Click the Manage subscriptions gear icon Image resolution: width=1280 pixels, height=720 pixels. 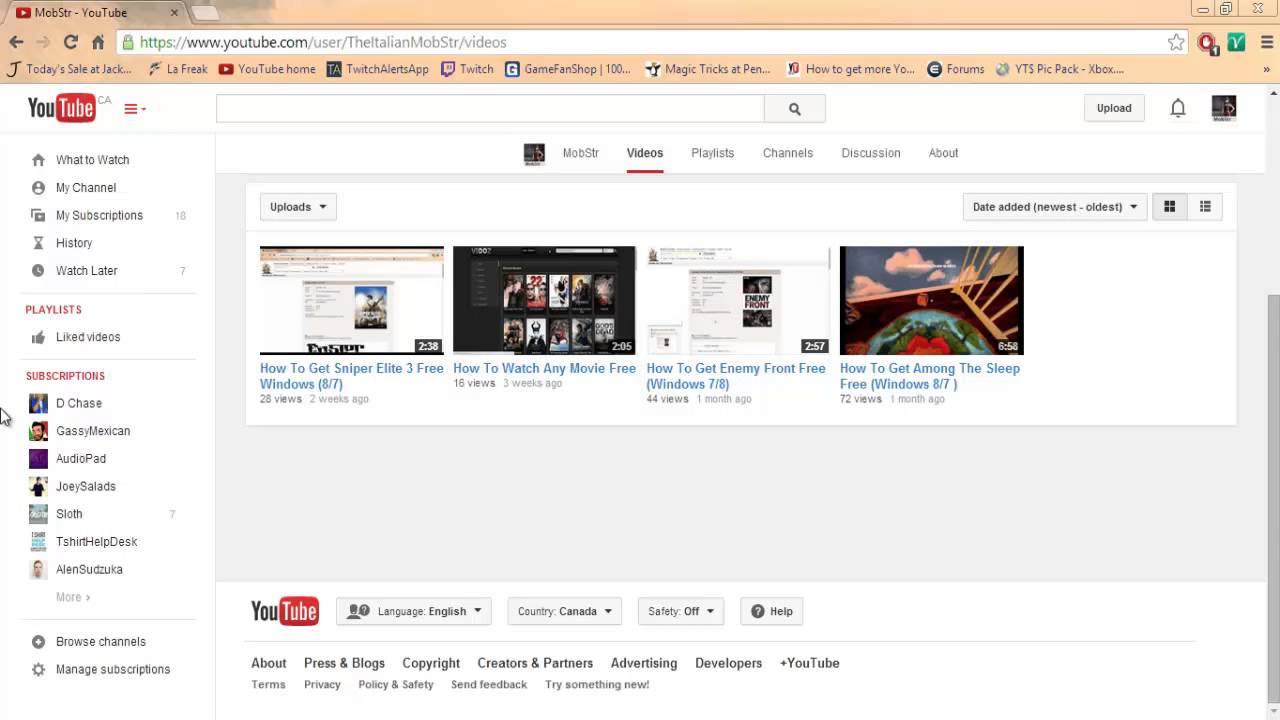click(38, 670)
